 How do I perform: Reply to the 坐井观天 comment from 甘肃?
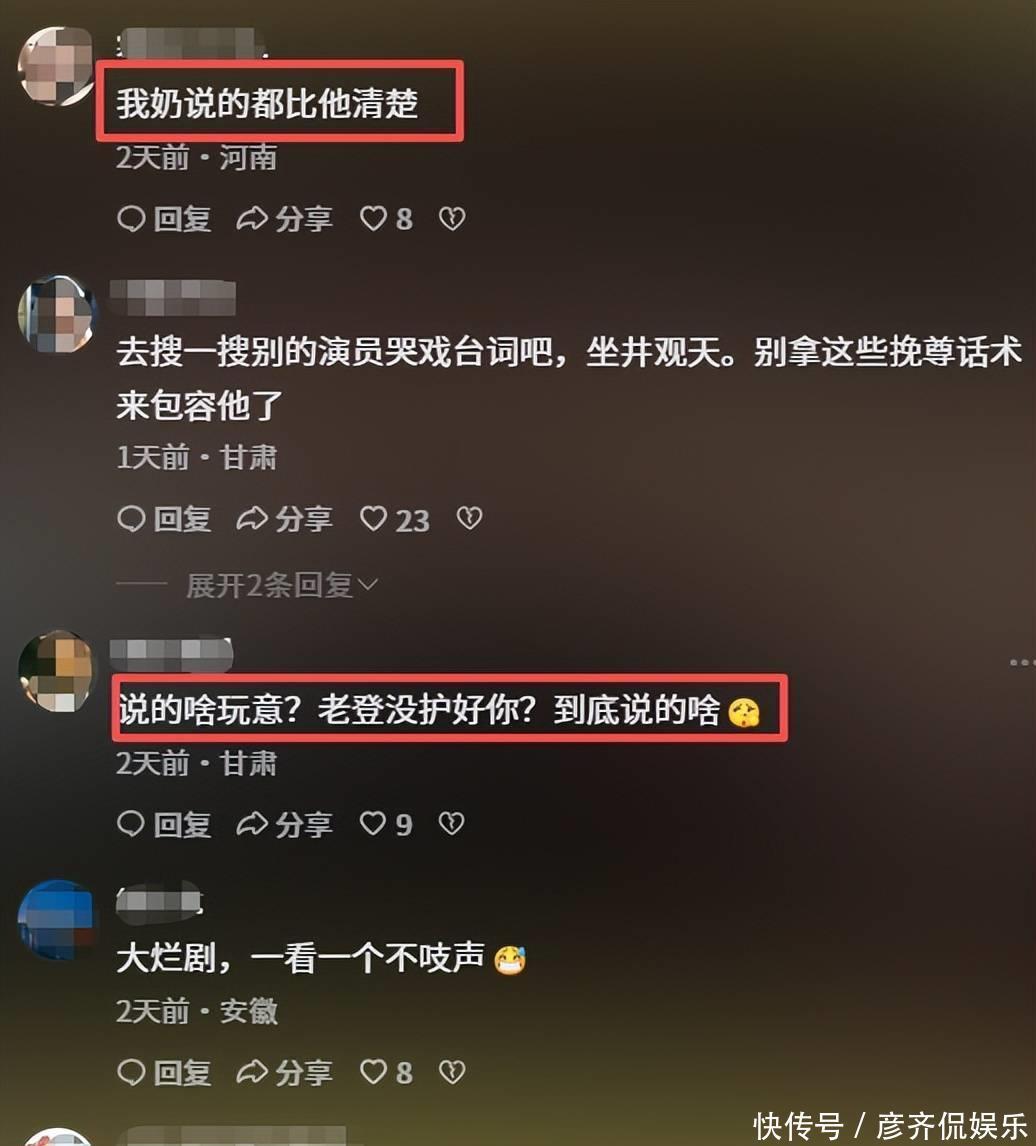(x=165, y=520)
